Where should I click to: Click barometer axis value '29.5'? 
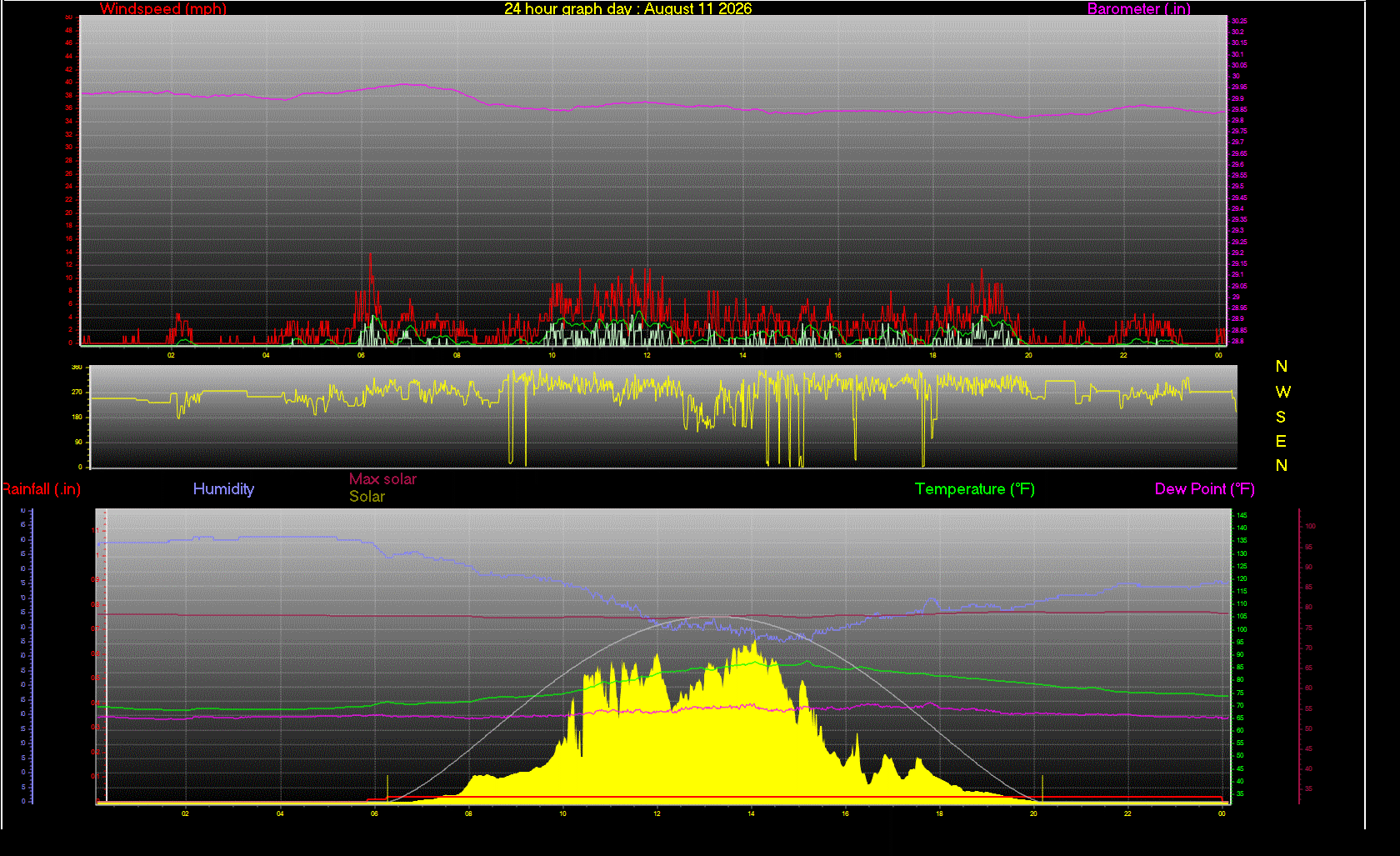coord(1237,187)
